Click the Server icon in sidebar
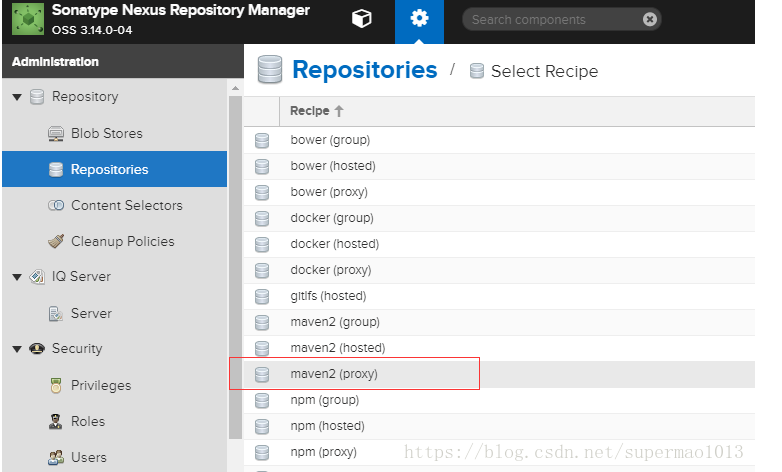Image resolution: width=782 pixels, height=472 pixels. pyautogui.click(x=56, y=314)
